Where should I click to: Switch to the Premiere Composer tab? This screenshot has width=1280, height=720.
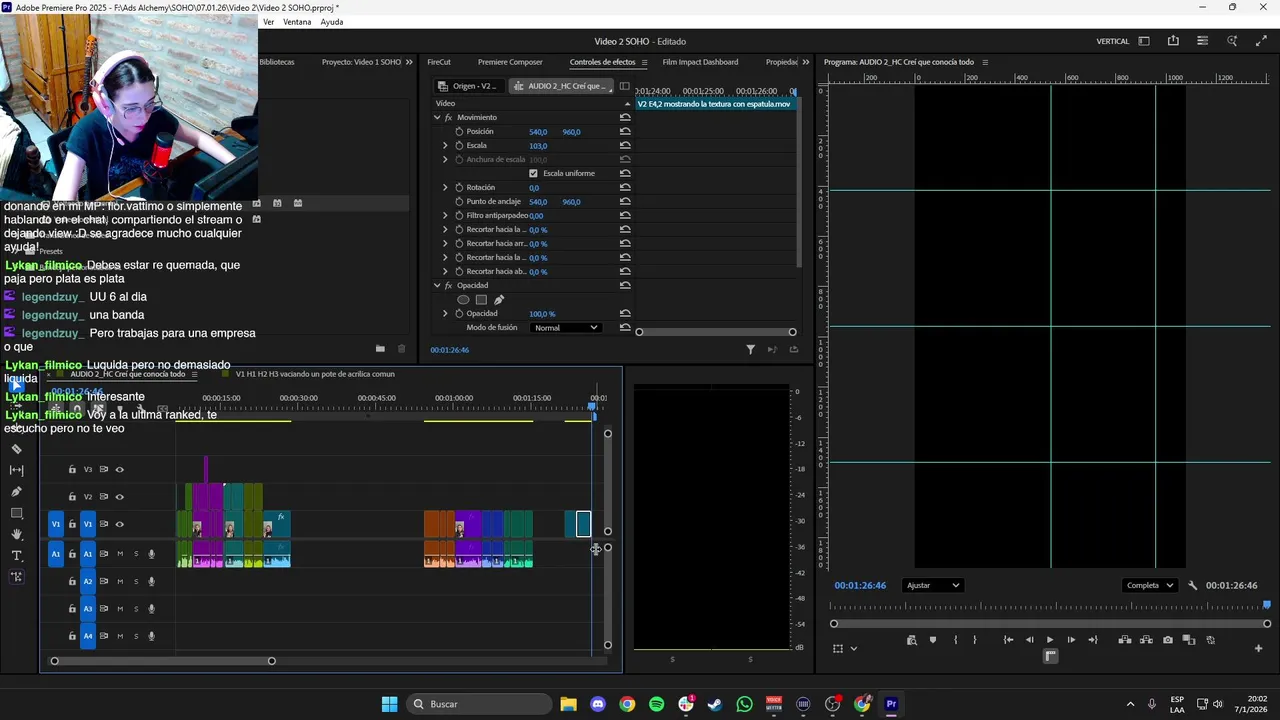[x=510, y=62]
